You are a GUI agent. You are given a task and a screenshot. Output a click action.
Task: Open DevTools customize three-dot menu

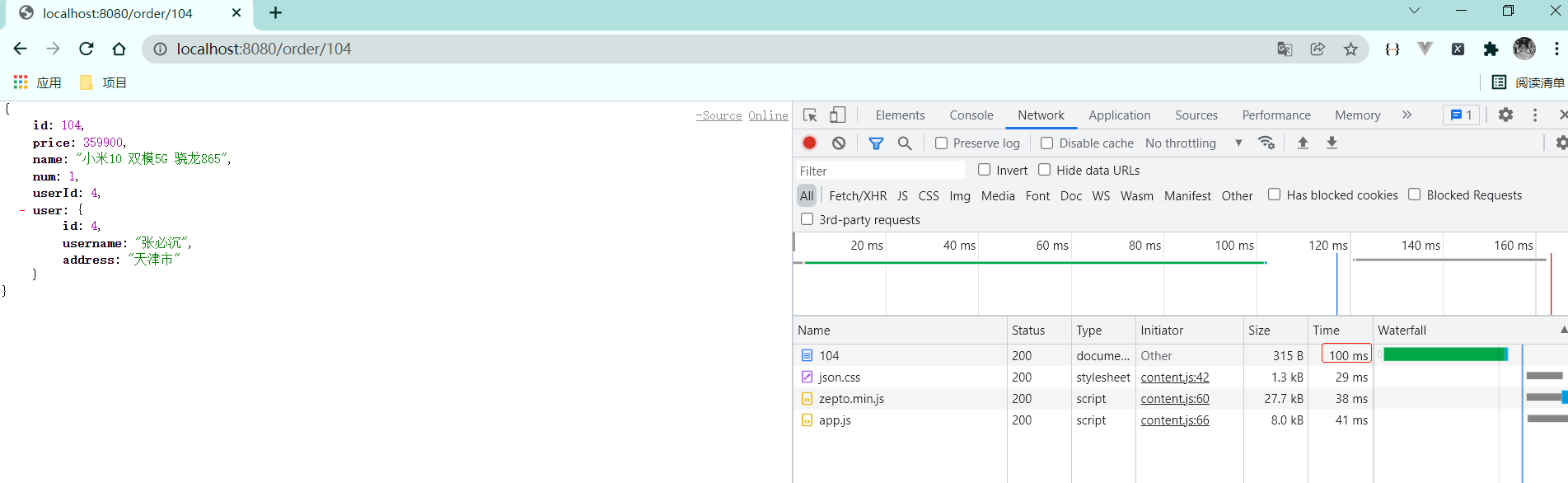(1535, 115)
